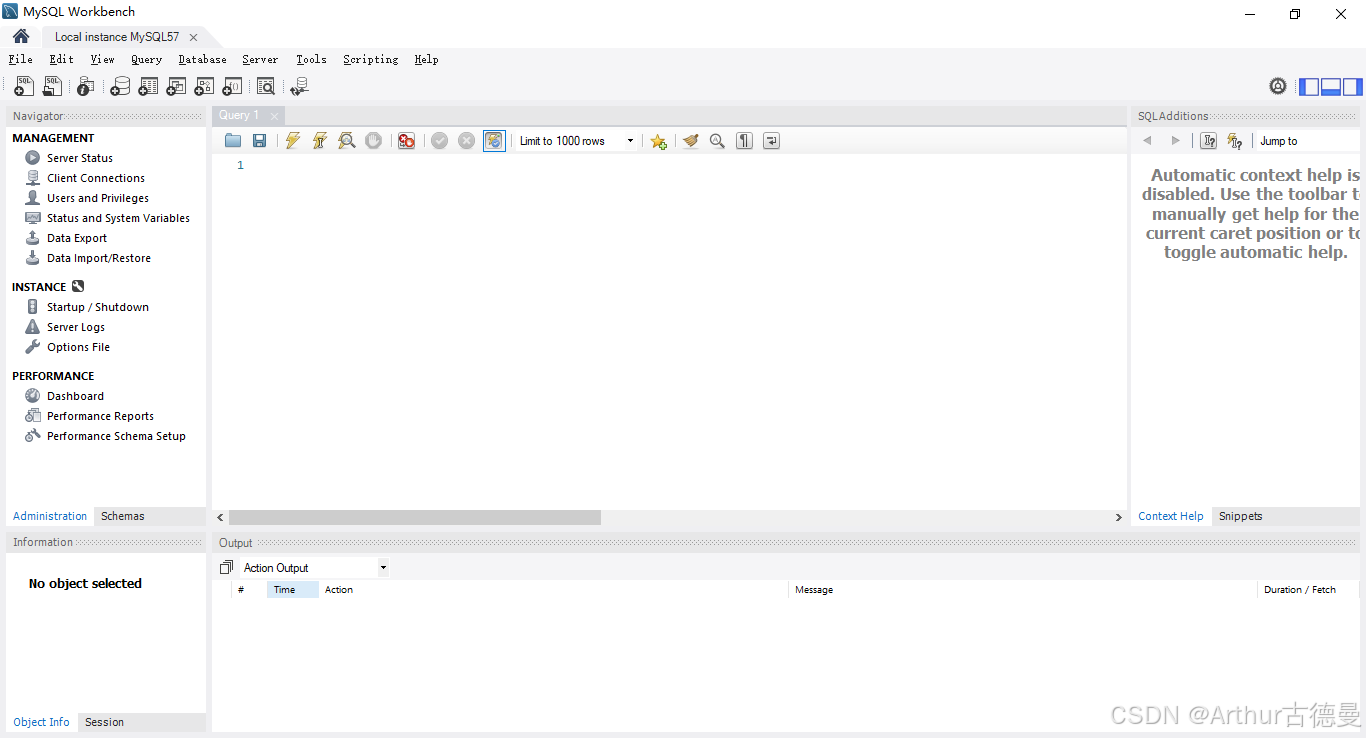Open the Scripting menu
This screenshot has width=1366, height=738.
pos(370,59)
